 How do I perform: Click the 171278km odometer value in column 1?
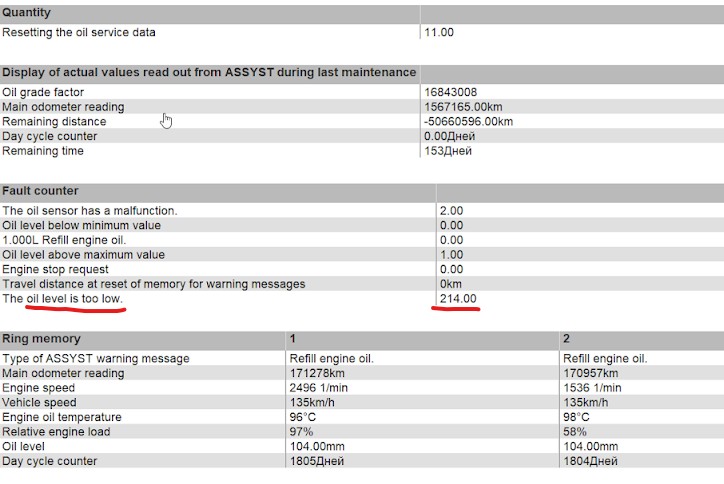[x=315, y=373]
